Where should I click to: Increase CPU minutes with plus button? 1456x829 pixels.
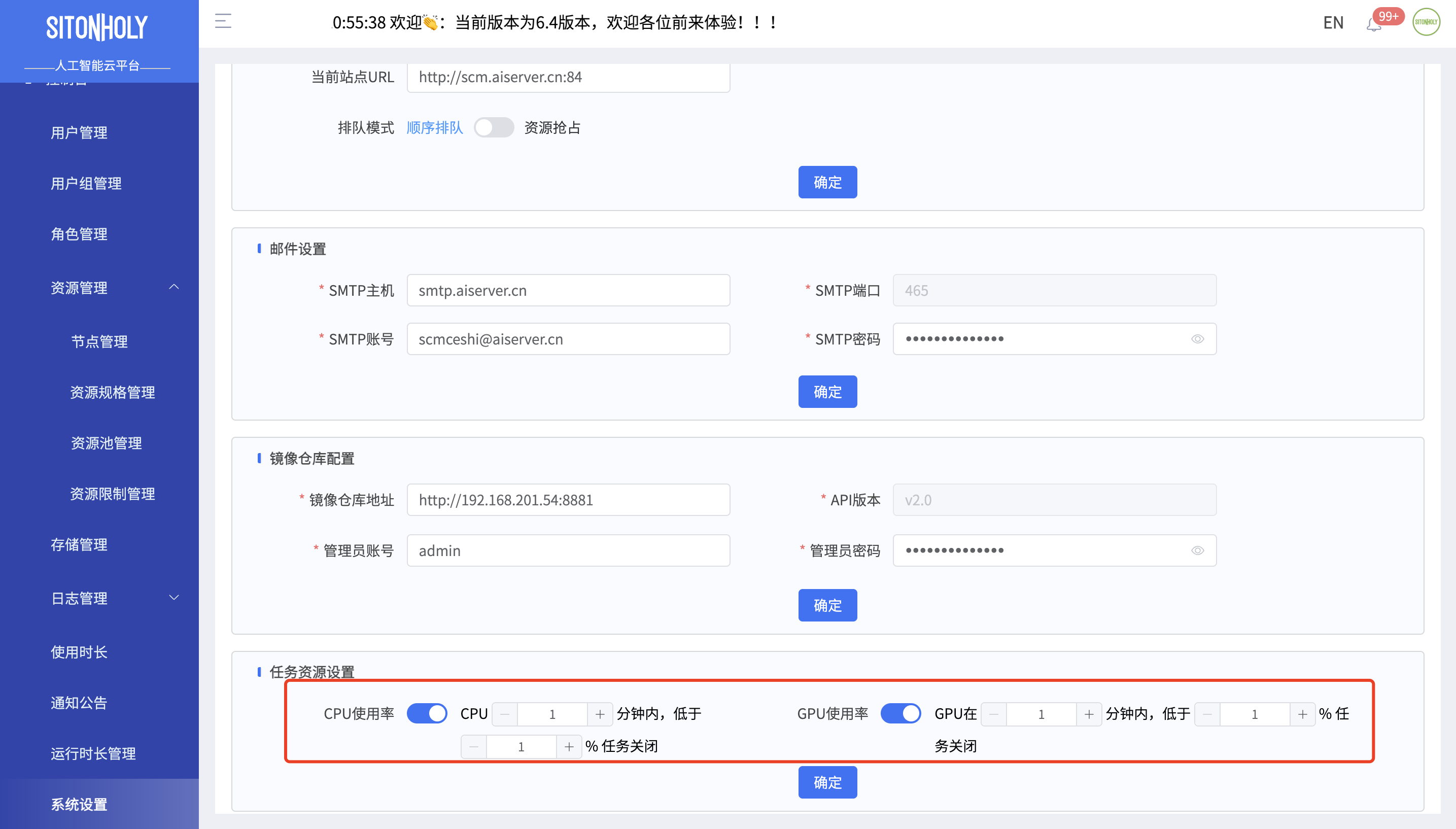600,714
